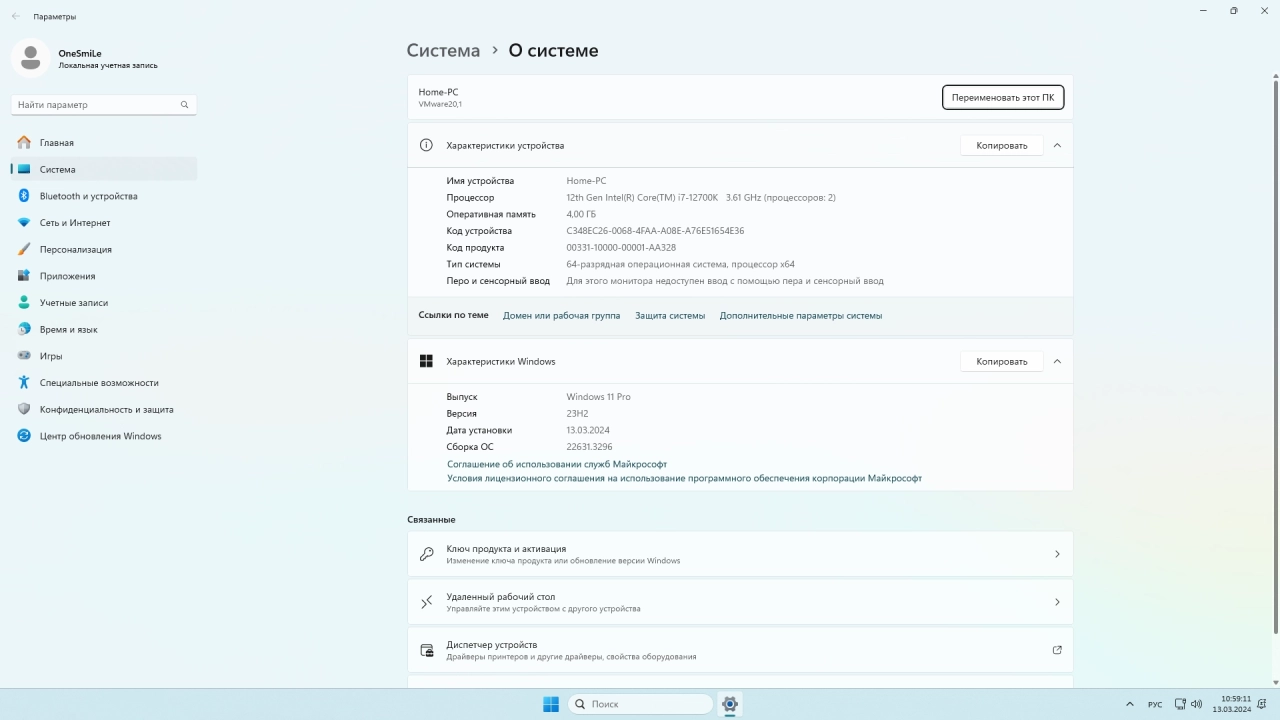Click the volume speaker icon in tray
The image size is (1280, 720).
(1195, 704)
